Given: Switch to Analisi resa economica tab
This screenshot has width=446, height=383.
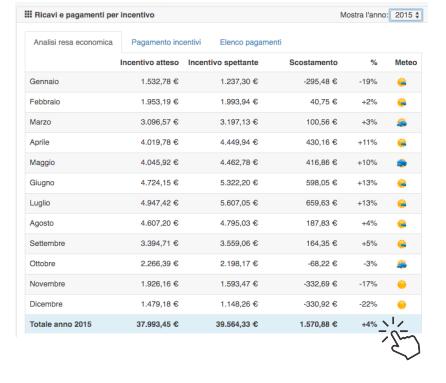Looking at the screenshot, I should tap(73, 42).
